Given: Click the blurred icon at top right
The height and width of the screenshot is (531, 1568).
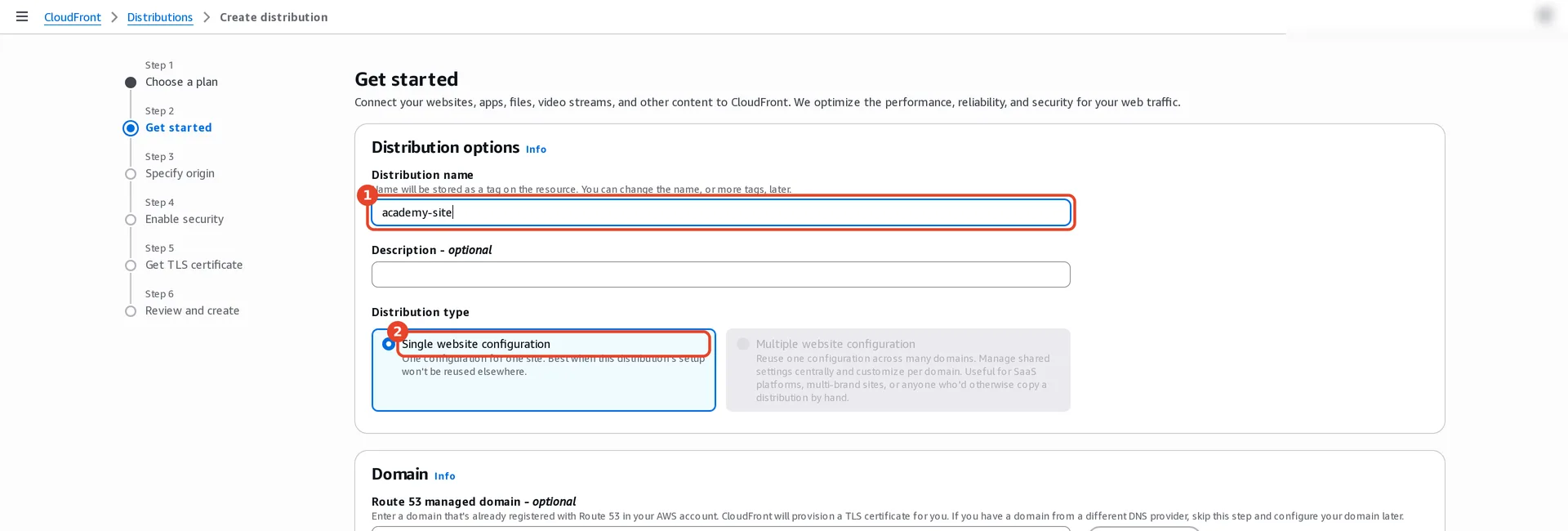Looking at the screenshot, I should tap(1544, 15).
